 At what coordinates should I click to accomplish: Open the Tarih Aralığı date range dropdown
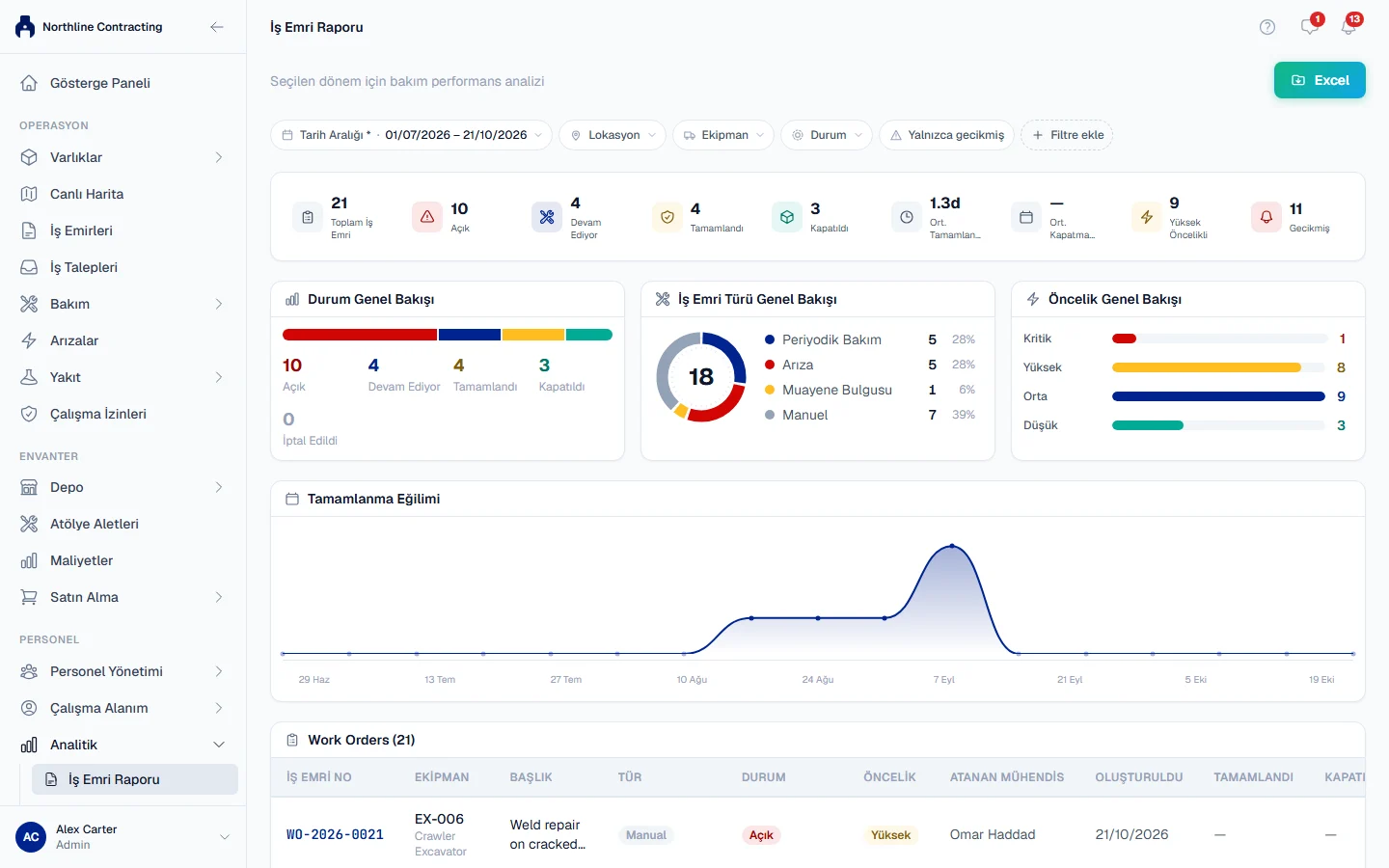tap(411, 135)
